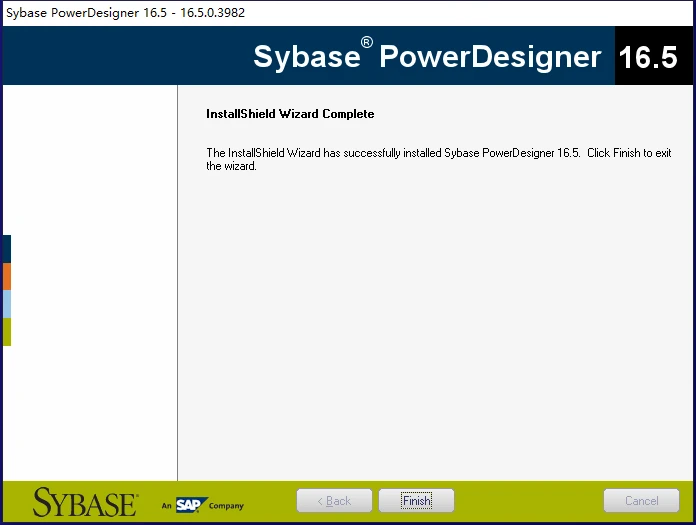
Task: Select the light blue color block in left strip
Action: click(x=7, y=304)
